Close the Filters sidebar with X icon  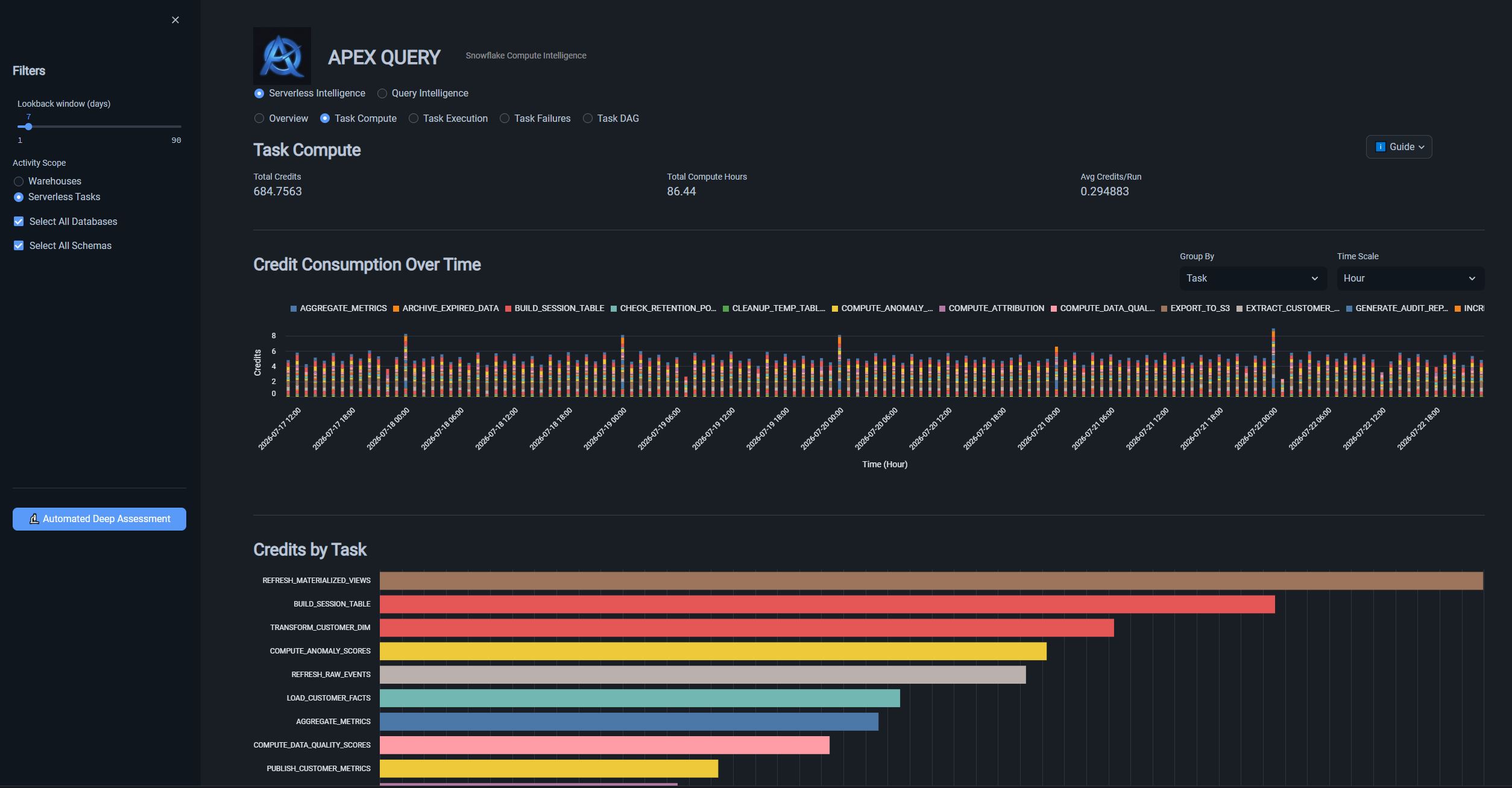(x=175, y=20)
